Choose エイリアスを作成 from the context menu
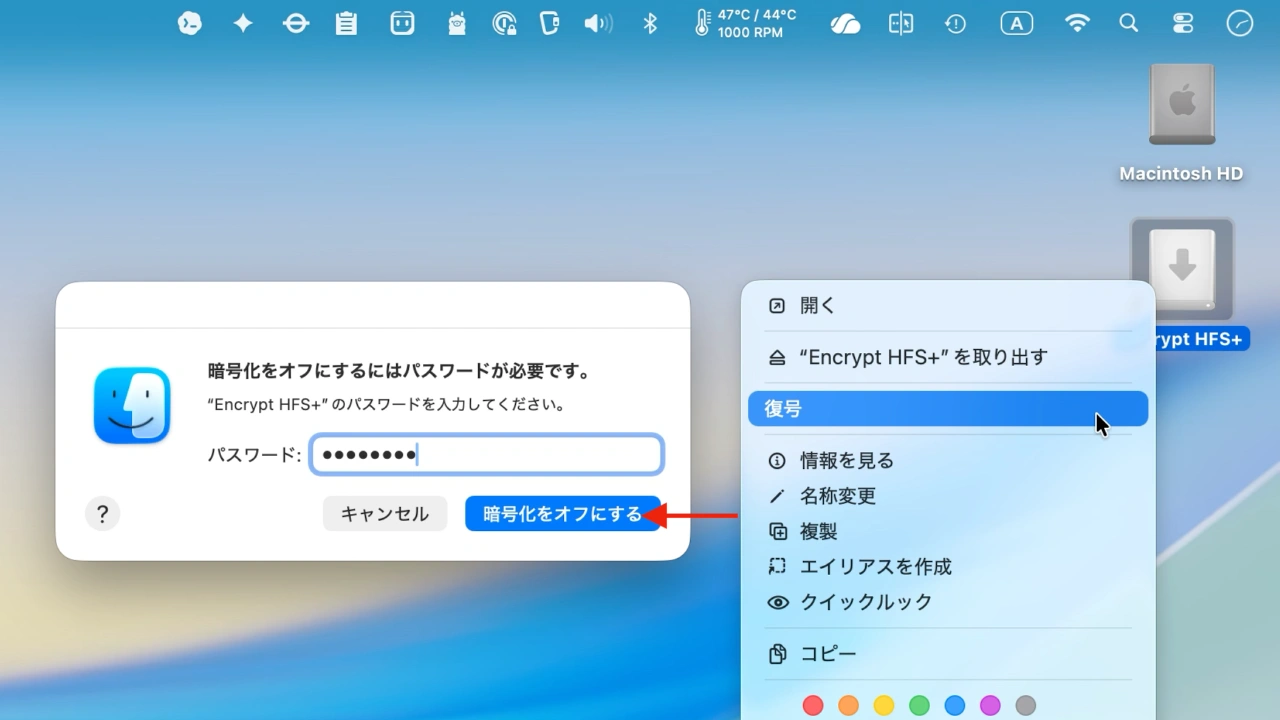The image size is (1280, 720). [x=948, y=566]
